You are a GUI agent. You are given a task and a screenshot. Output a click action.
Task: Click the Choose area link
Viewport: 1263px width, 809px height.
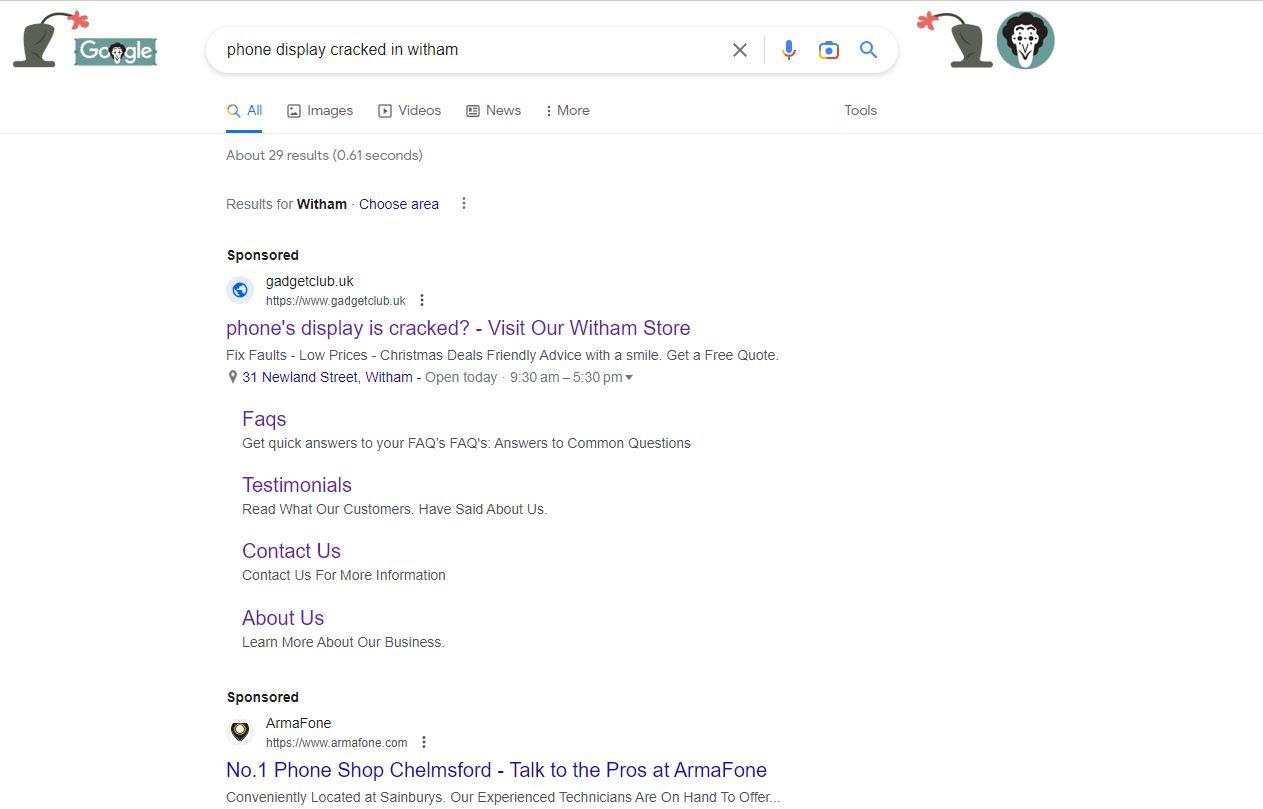coord(399,204)
